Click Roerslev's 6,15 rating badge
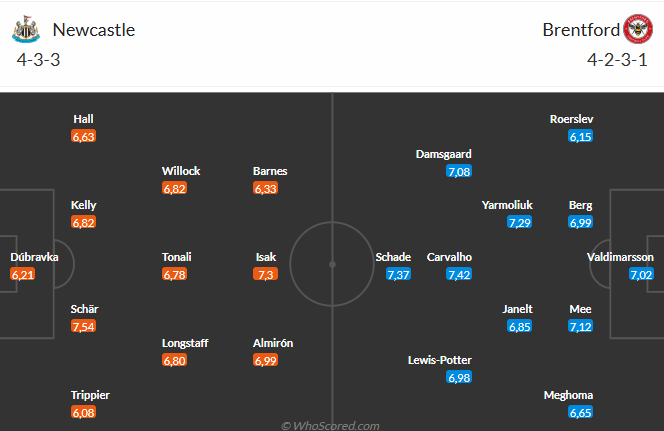The image size is (664, 431). point(581,136)
